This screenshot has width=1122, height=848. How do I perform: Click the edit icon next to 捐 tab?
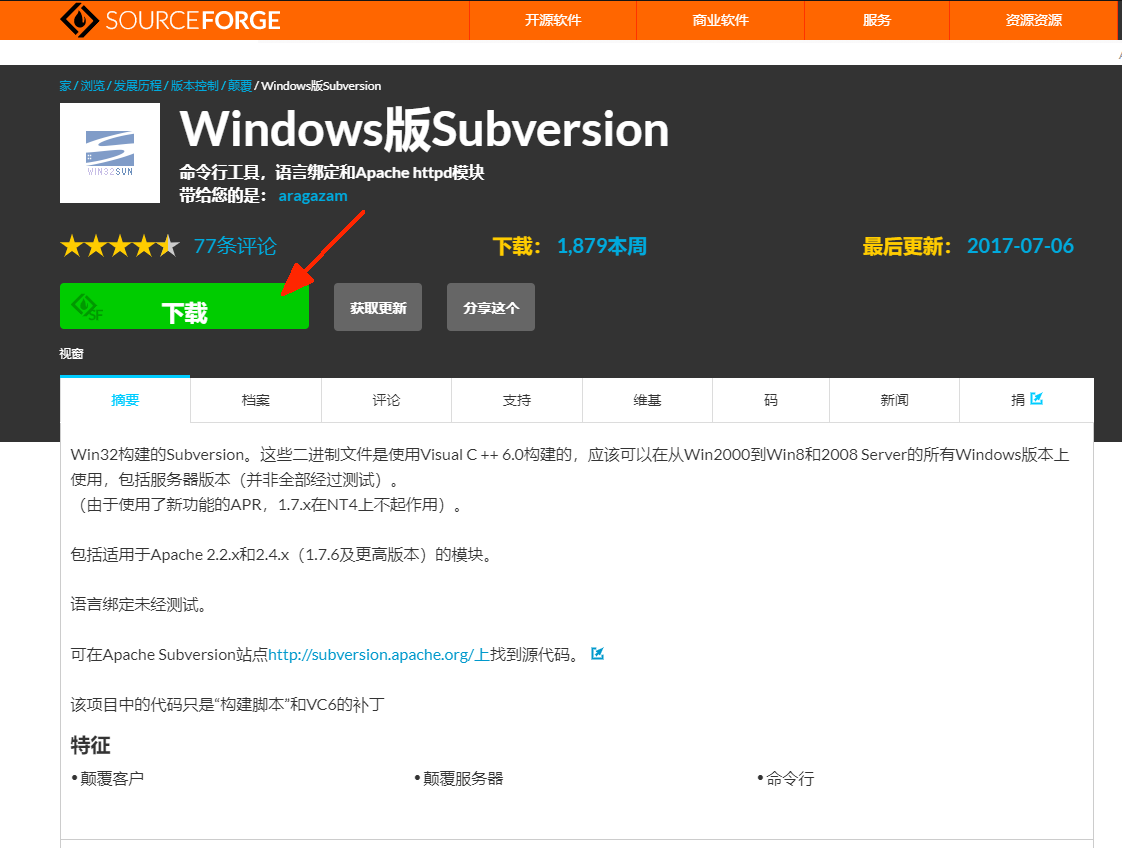1036,399
